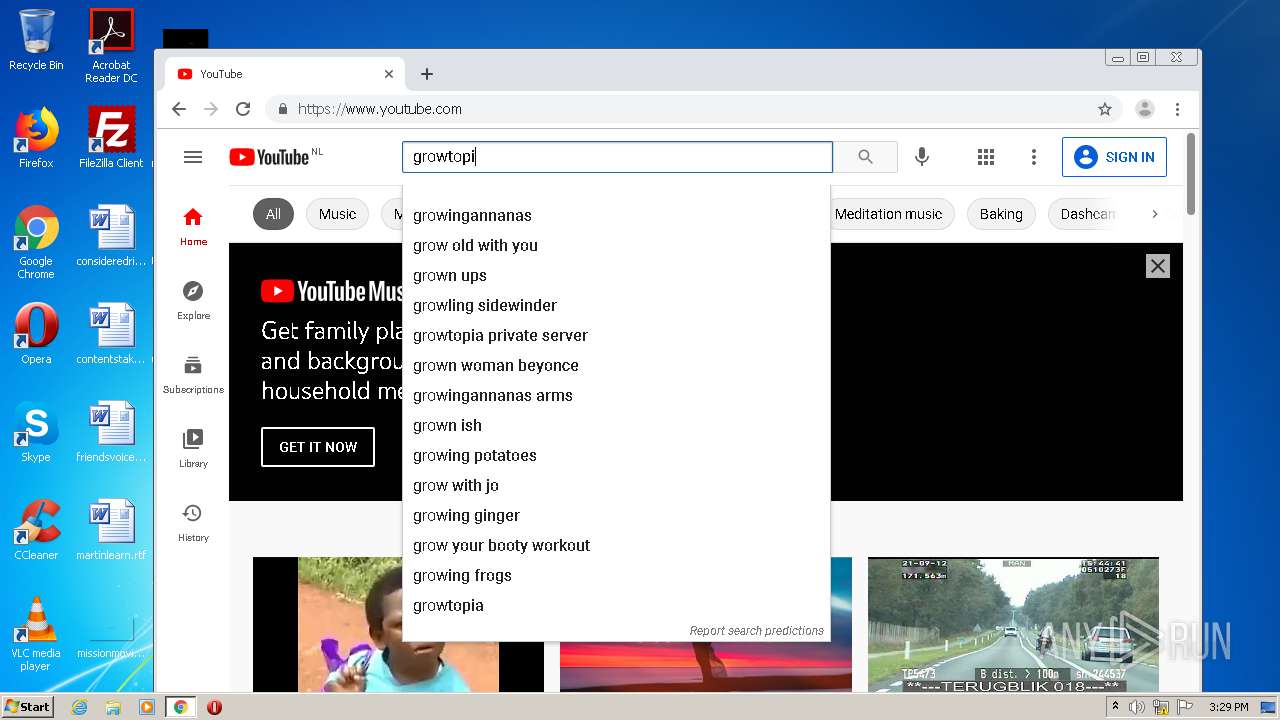Open martinlearn.rtf document on desktop
The height and width of the screenshot is (720, 1280).
(x=111, y=530)
